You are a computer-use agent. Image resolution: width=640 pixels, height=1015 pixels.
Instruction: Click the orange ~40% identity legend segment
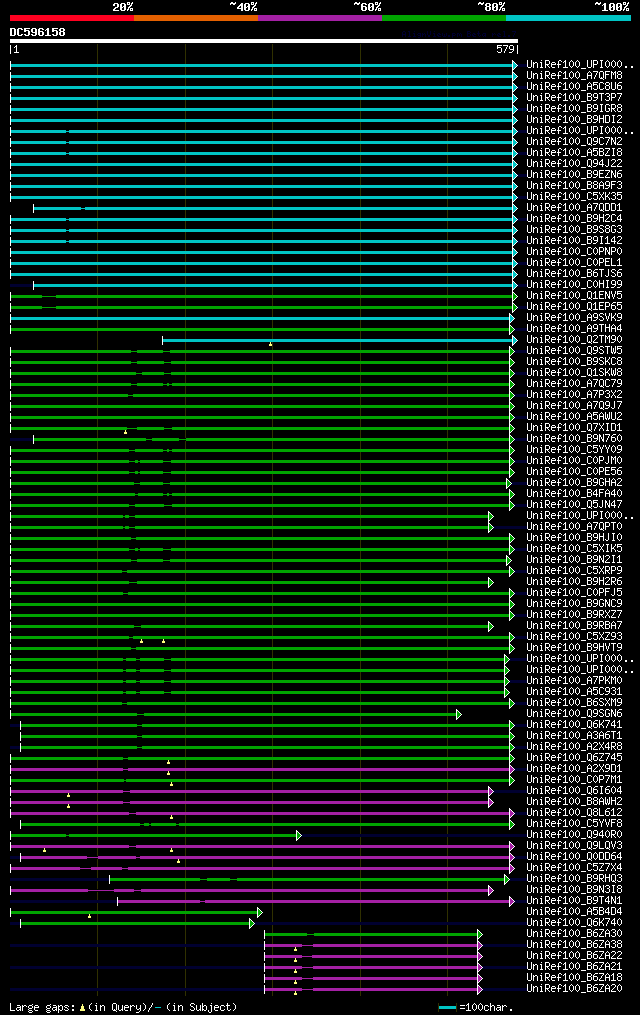tap(196, 18)
